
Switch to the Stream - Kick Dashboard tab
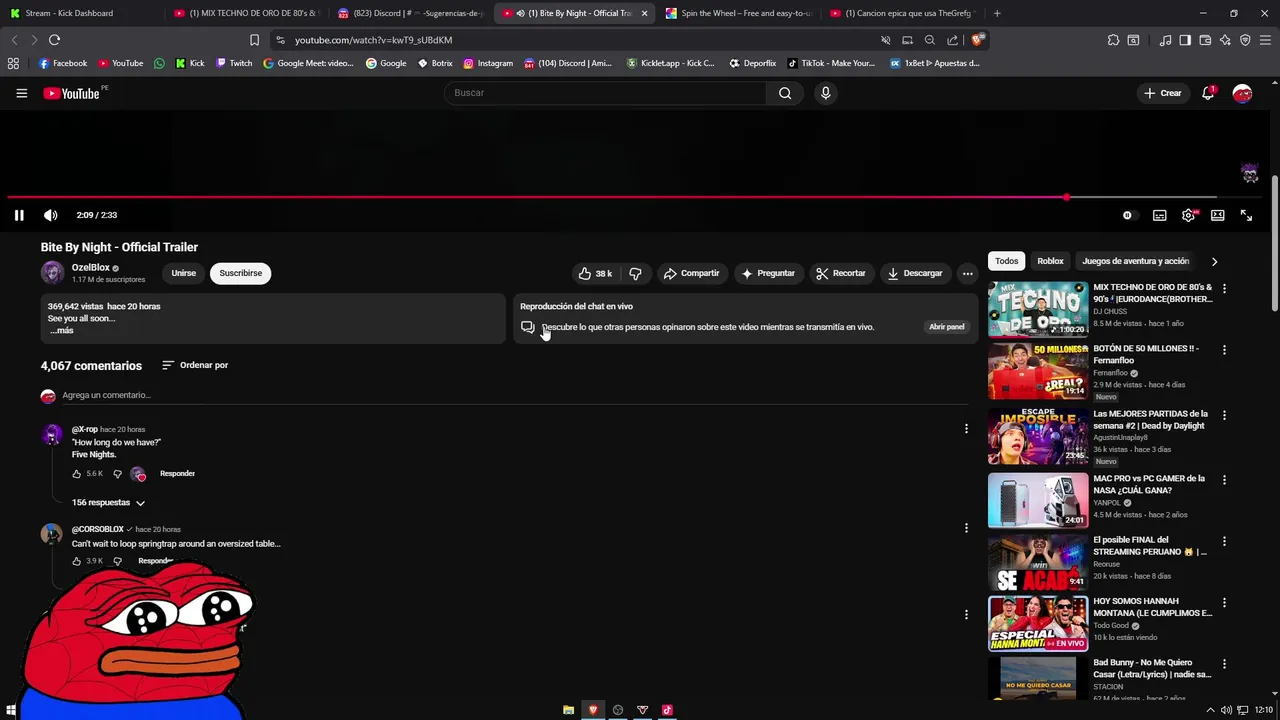point(83,13)
